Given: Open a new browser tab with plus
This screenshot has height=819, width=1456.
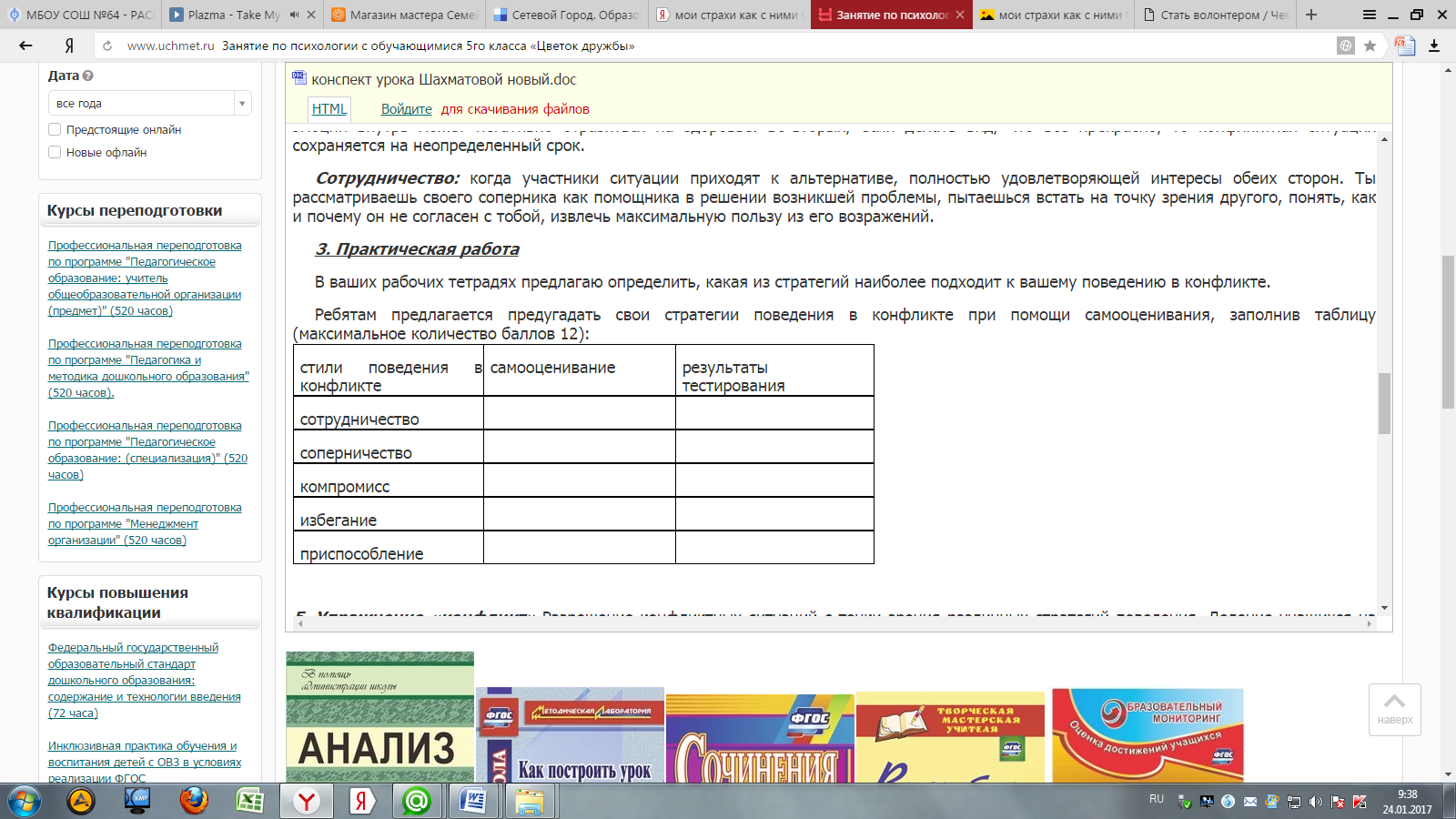Looking at the screenshot, I should (1311, 15).
